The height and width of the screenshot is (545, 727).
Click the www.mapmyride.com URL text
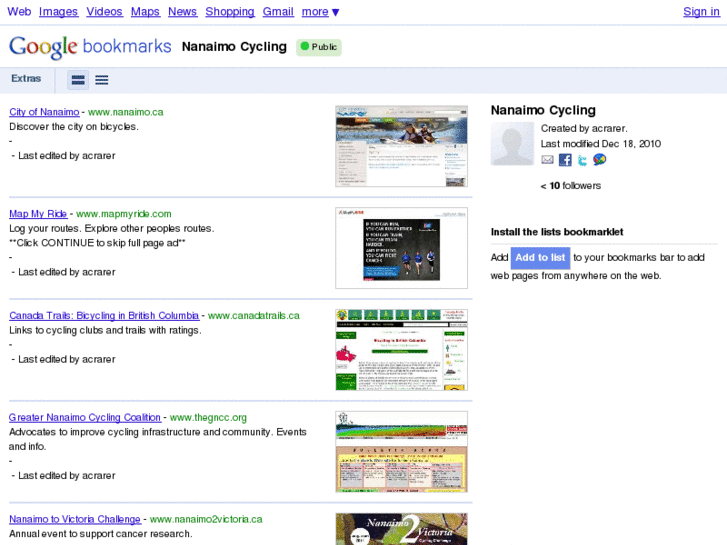(124, 214)
